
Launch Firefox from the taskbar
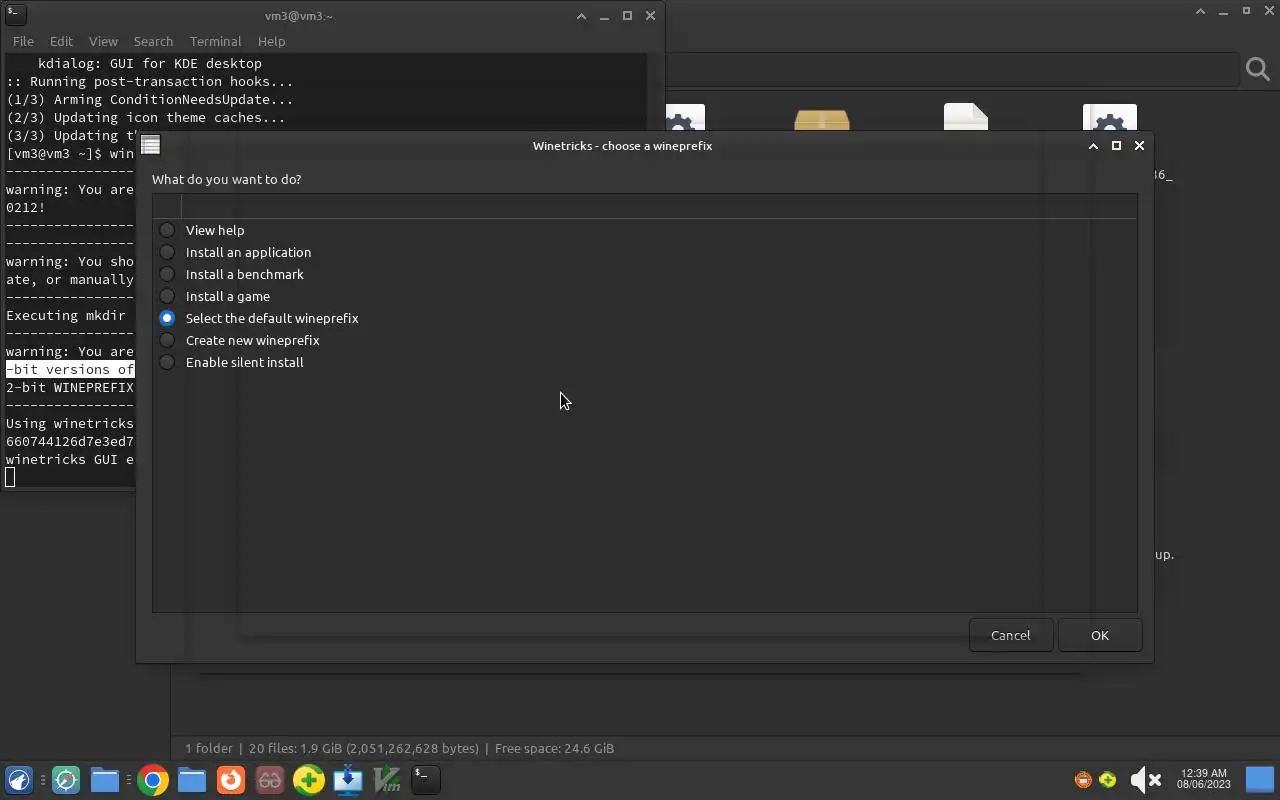point(231,780)
